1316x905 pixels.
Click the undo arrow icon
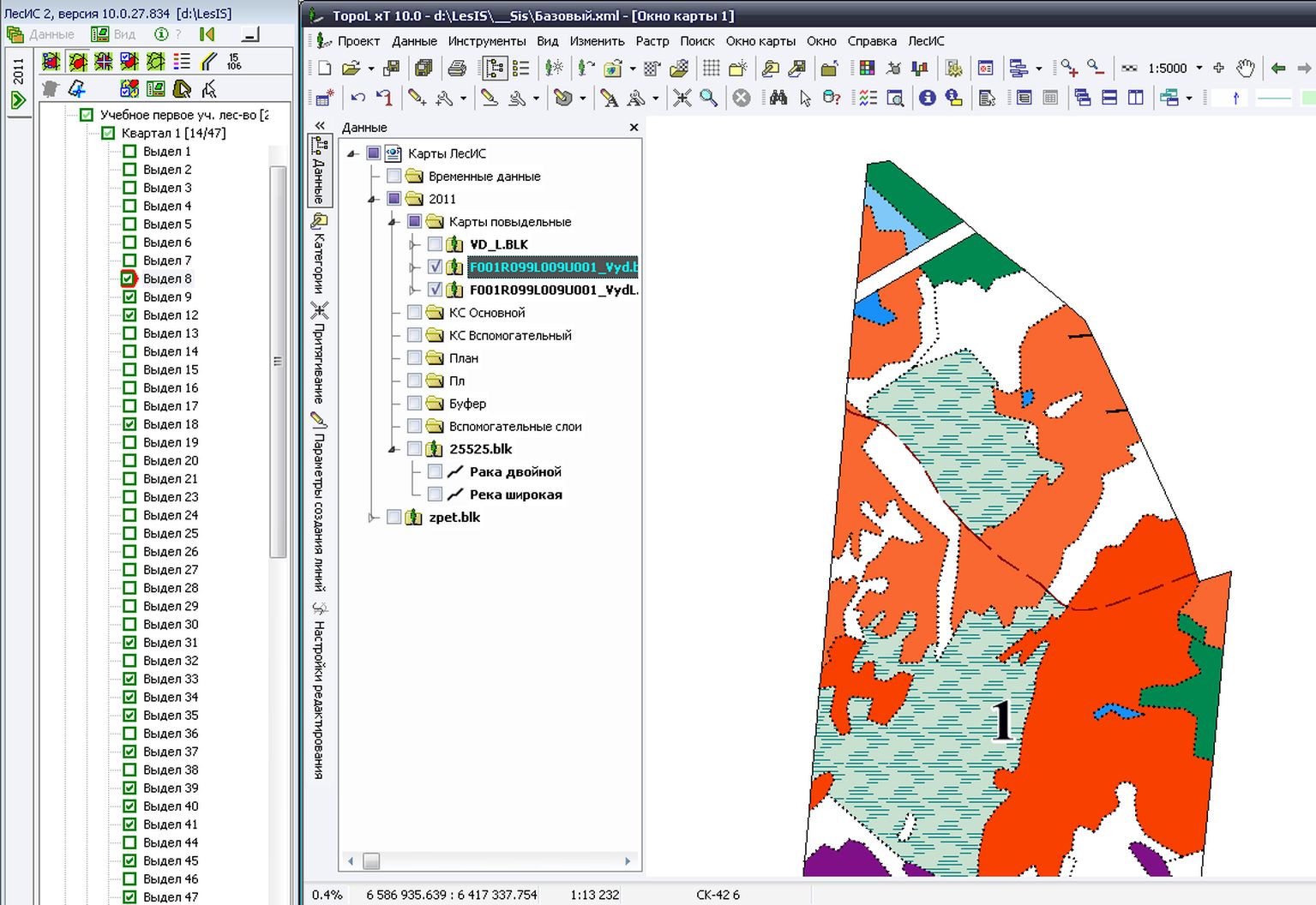point(358,98)
